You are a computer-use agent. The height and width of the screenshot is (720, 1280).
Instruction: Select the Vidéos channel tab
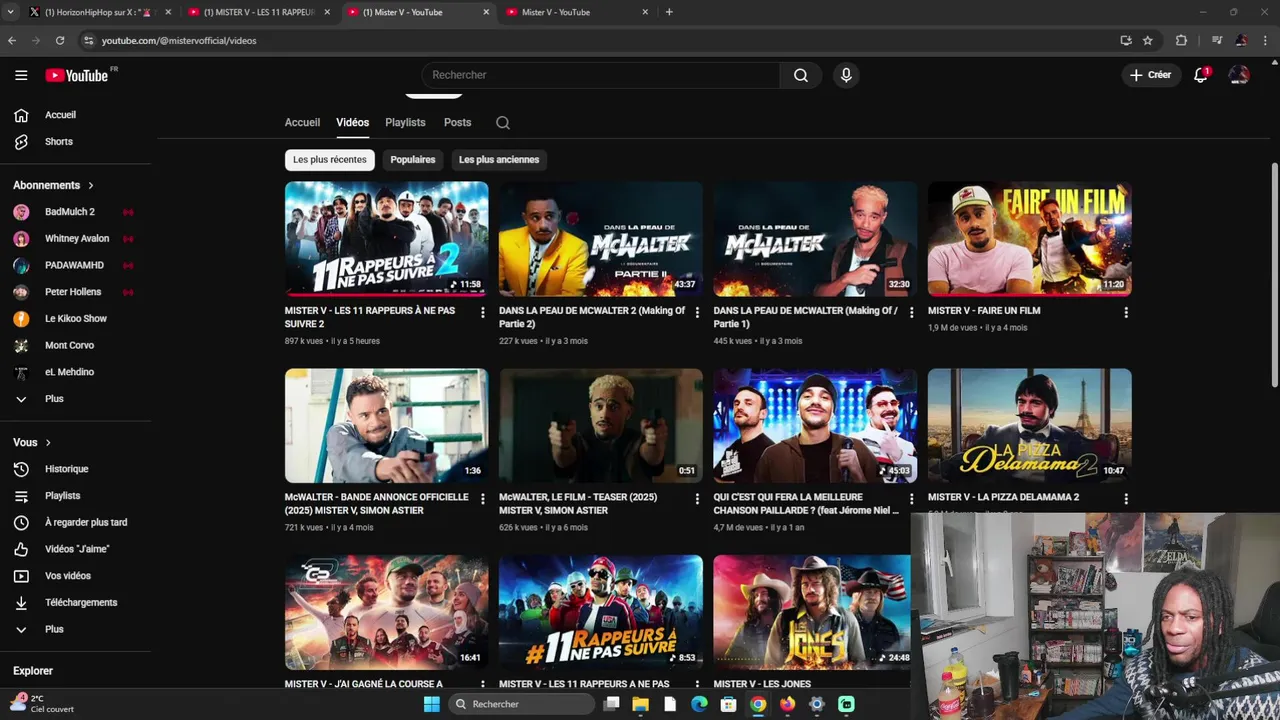(x=352, y=122)
